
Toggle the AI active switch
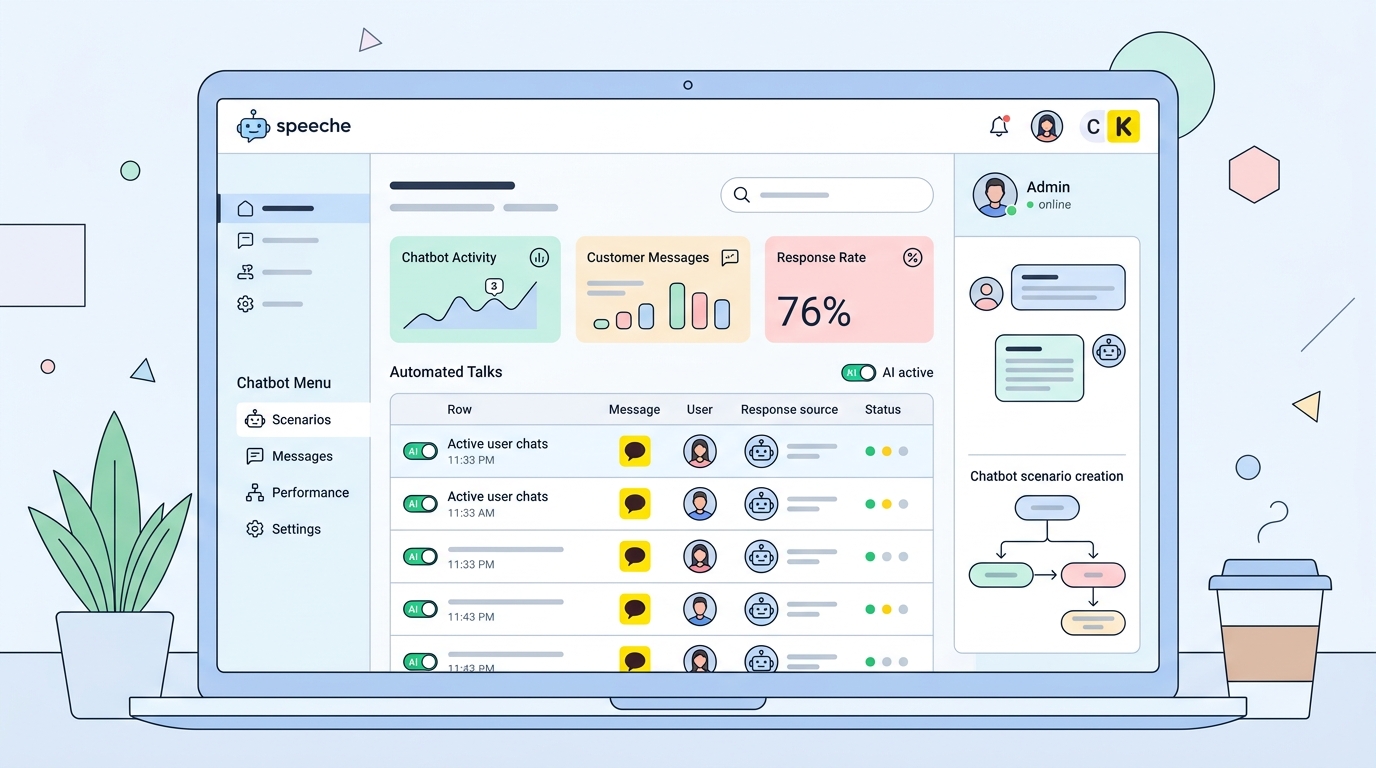coord(858,372)
